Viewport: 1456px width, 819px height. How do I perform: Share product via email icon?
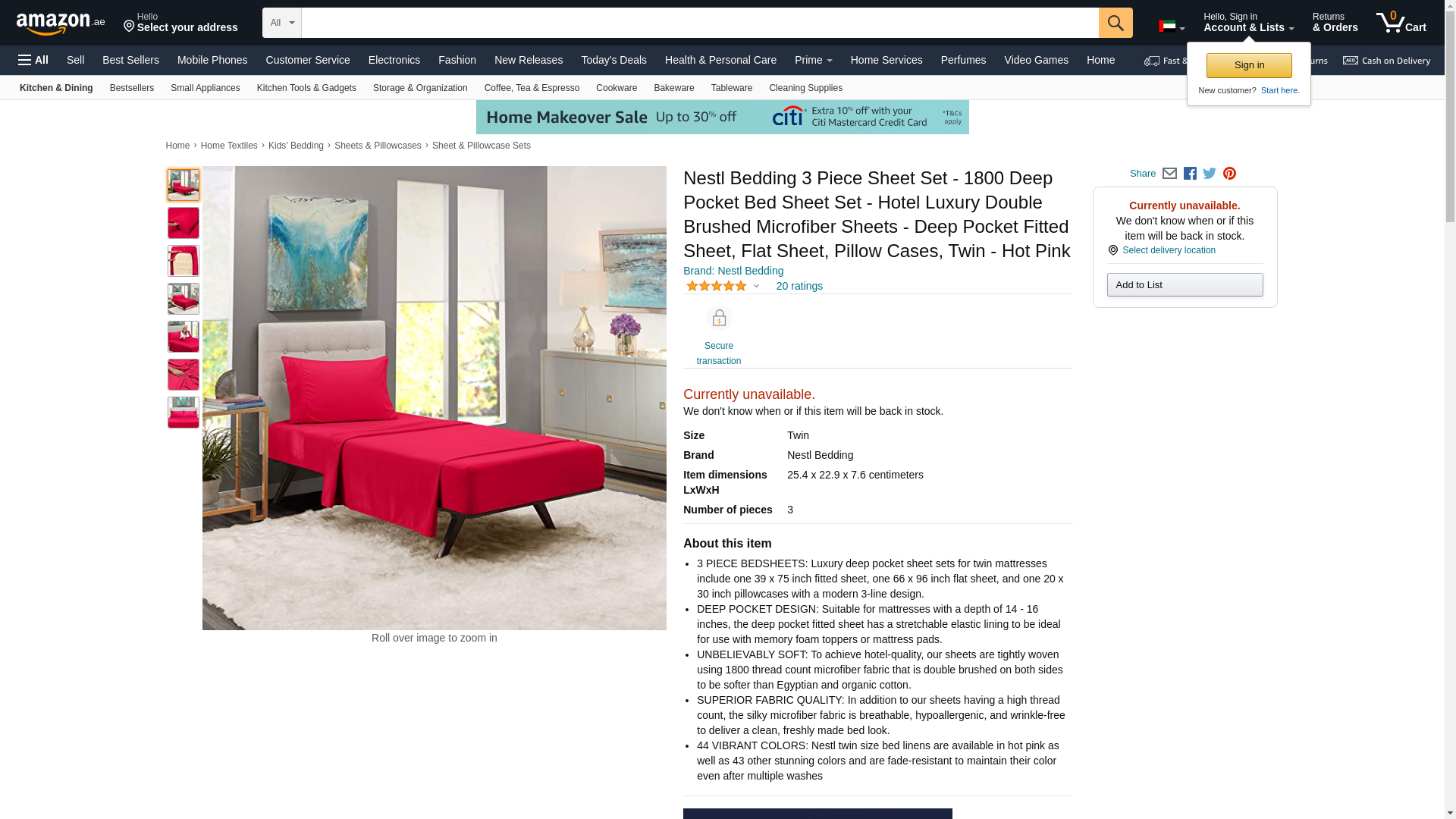click(x=1169, y=174)
